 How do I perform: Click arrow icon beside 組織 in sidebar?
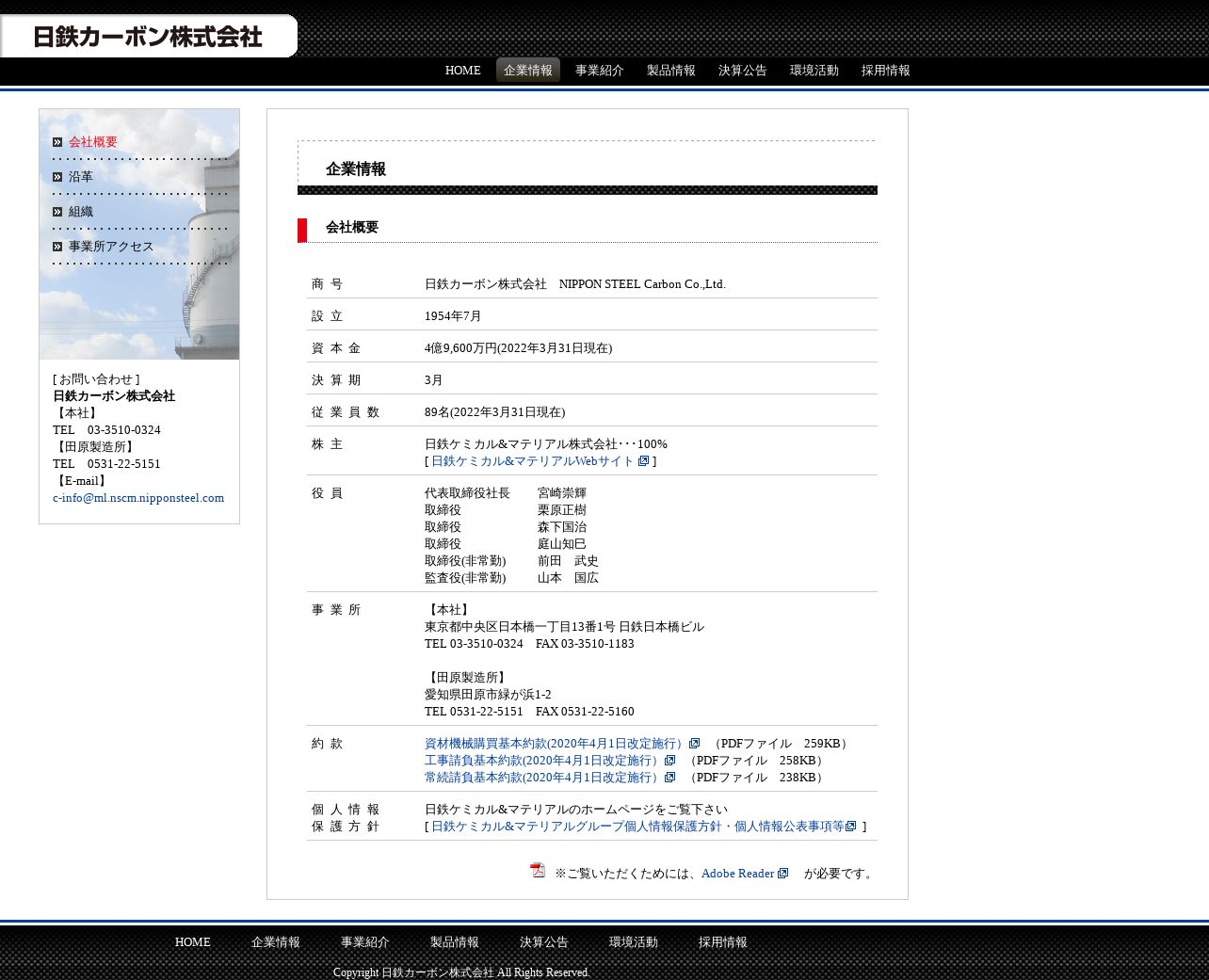click(57, 212)
